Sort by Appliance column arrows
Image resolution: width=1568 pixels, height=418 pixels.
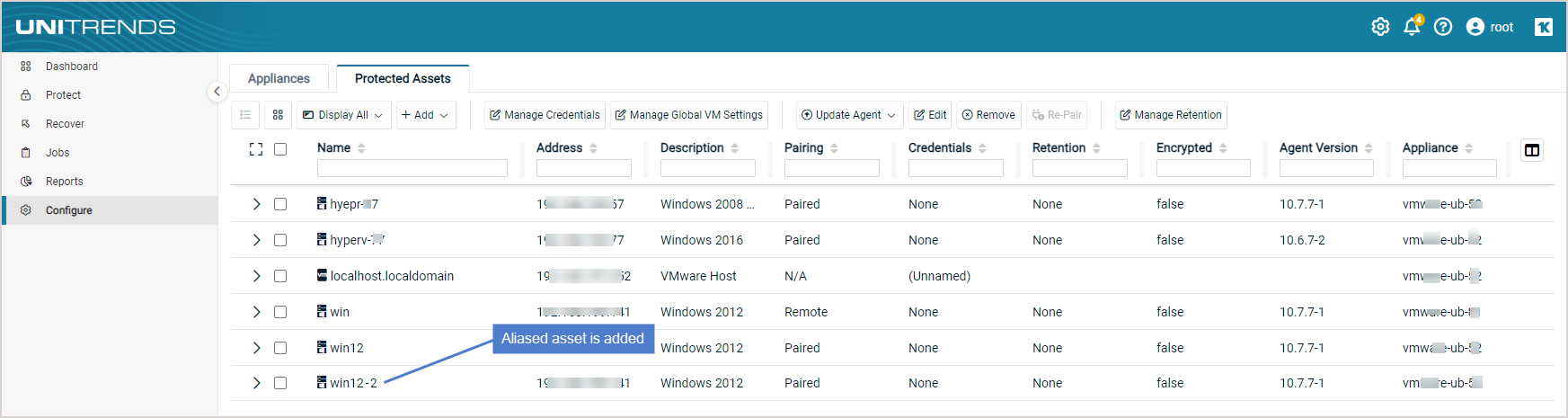1468,148
